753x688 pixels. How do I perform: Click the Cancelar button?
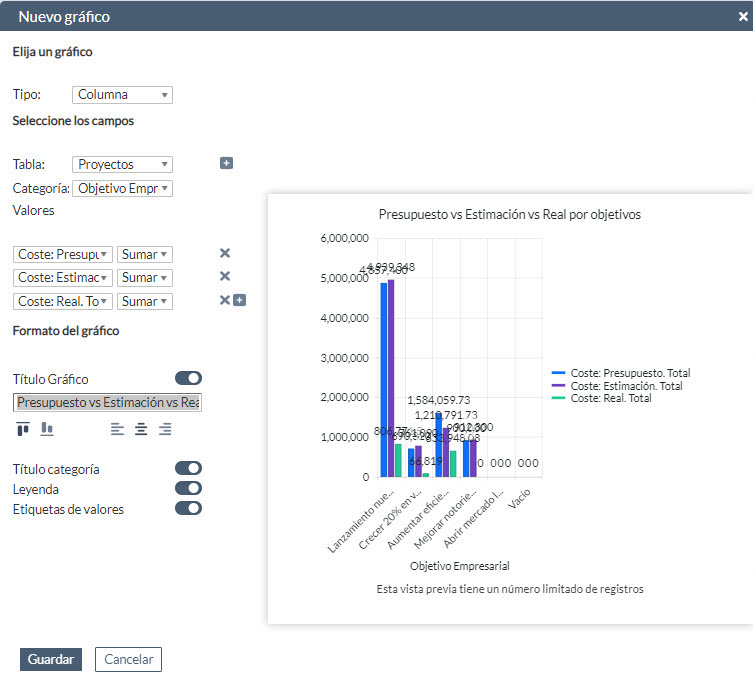(x=128, y=659)
